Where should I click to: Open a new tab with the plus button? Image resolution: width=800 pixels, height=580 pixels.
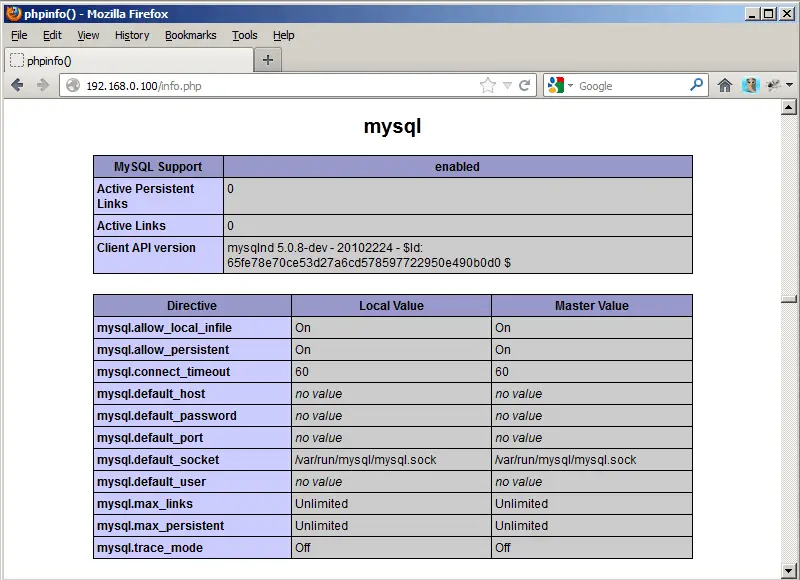coord(268,60)
